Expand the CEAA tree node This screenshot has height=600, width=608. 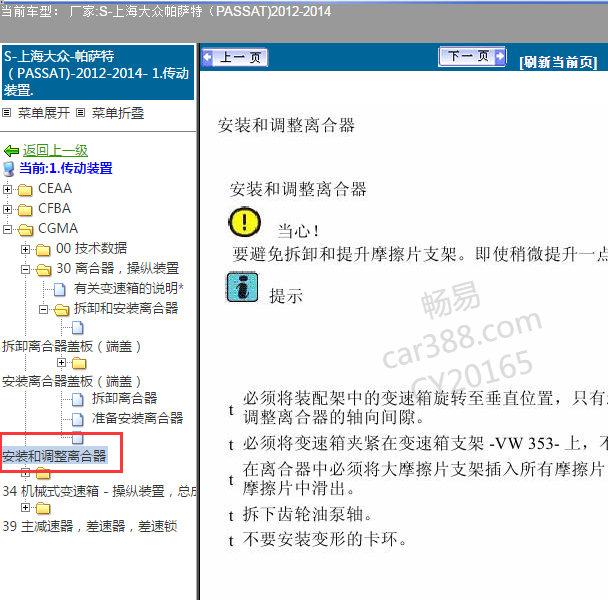(7, 189)
